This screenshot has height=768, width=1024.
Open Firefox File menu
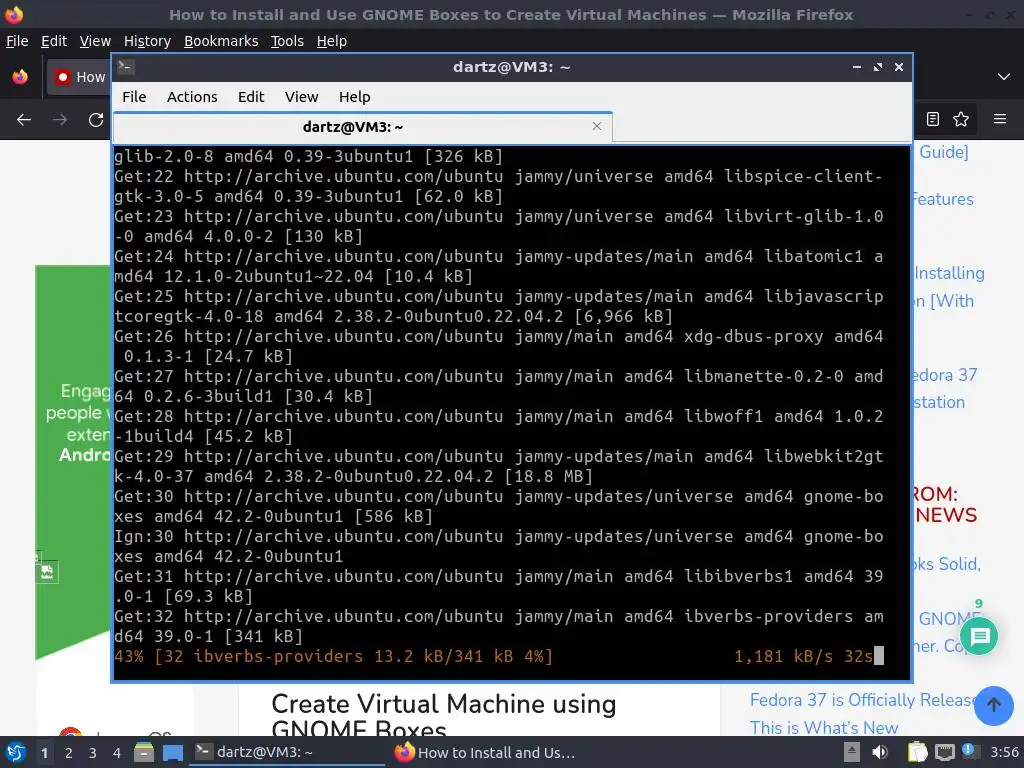tap(17, 41)
